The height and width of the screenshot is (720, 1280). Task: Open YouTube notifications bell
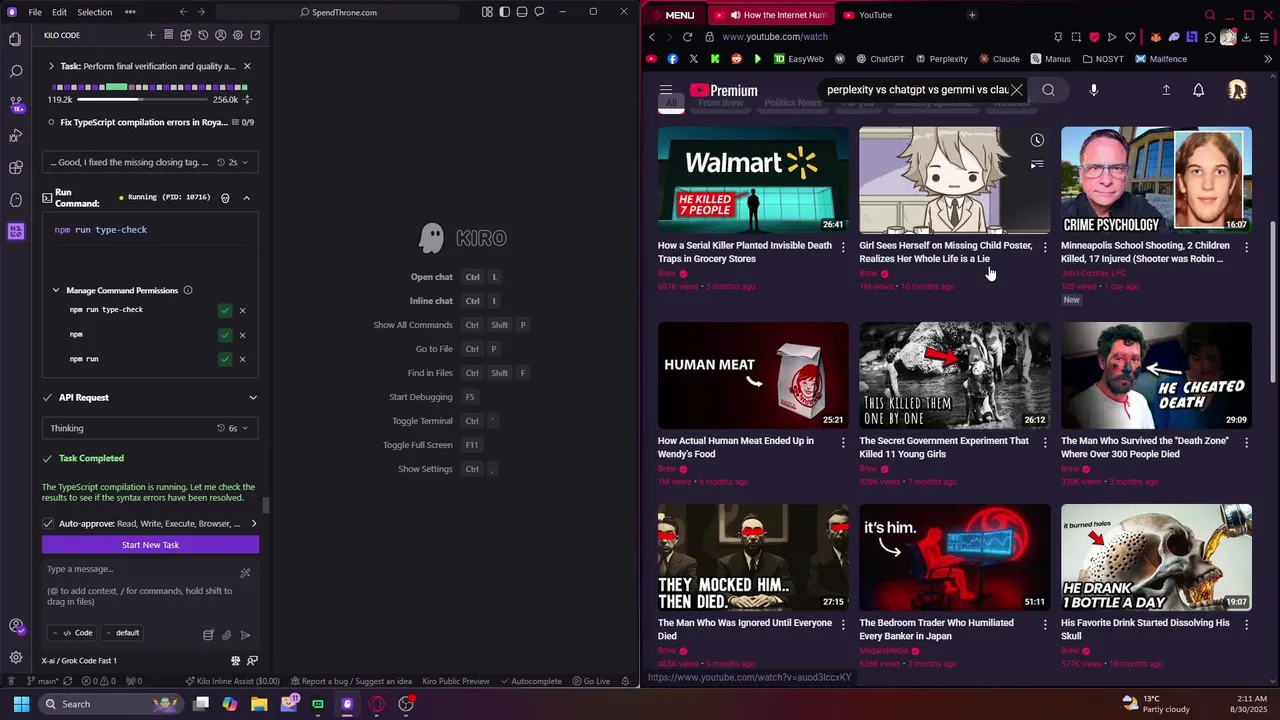pyautogui.click(x=1198, y=90)
